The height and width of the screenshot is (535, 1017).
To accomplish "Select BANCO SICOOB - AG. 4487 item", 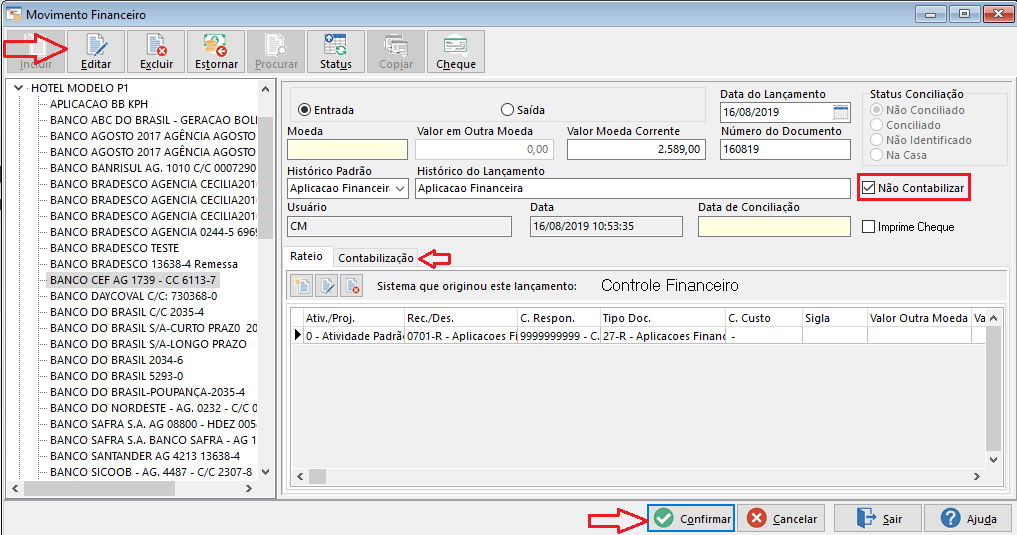I will (151, 472).
